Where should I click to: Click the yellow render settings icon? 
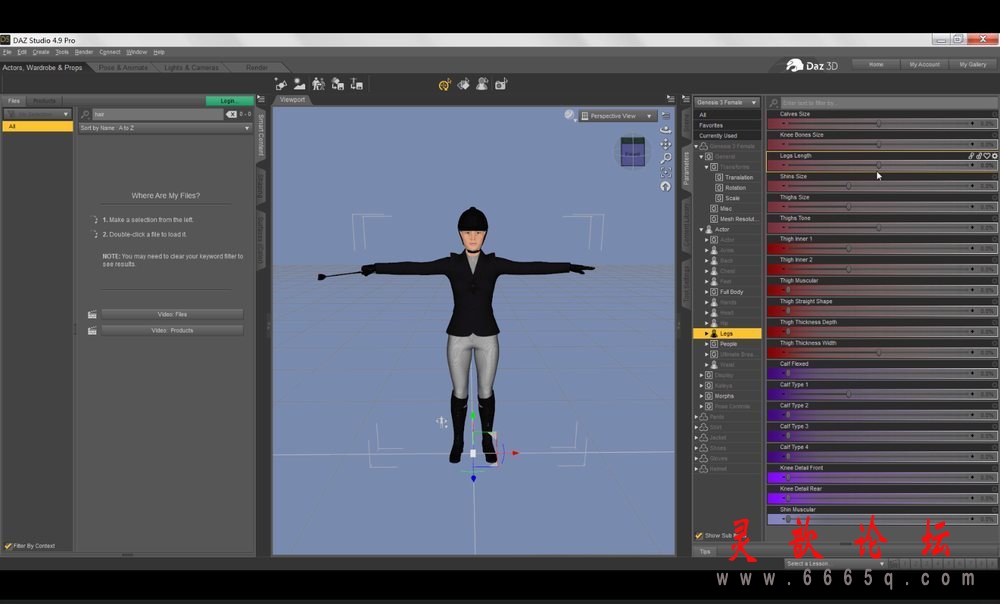coord(445,84)
